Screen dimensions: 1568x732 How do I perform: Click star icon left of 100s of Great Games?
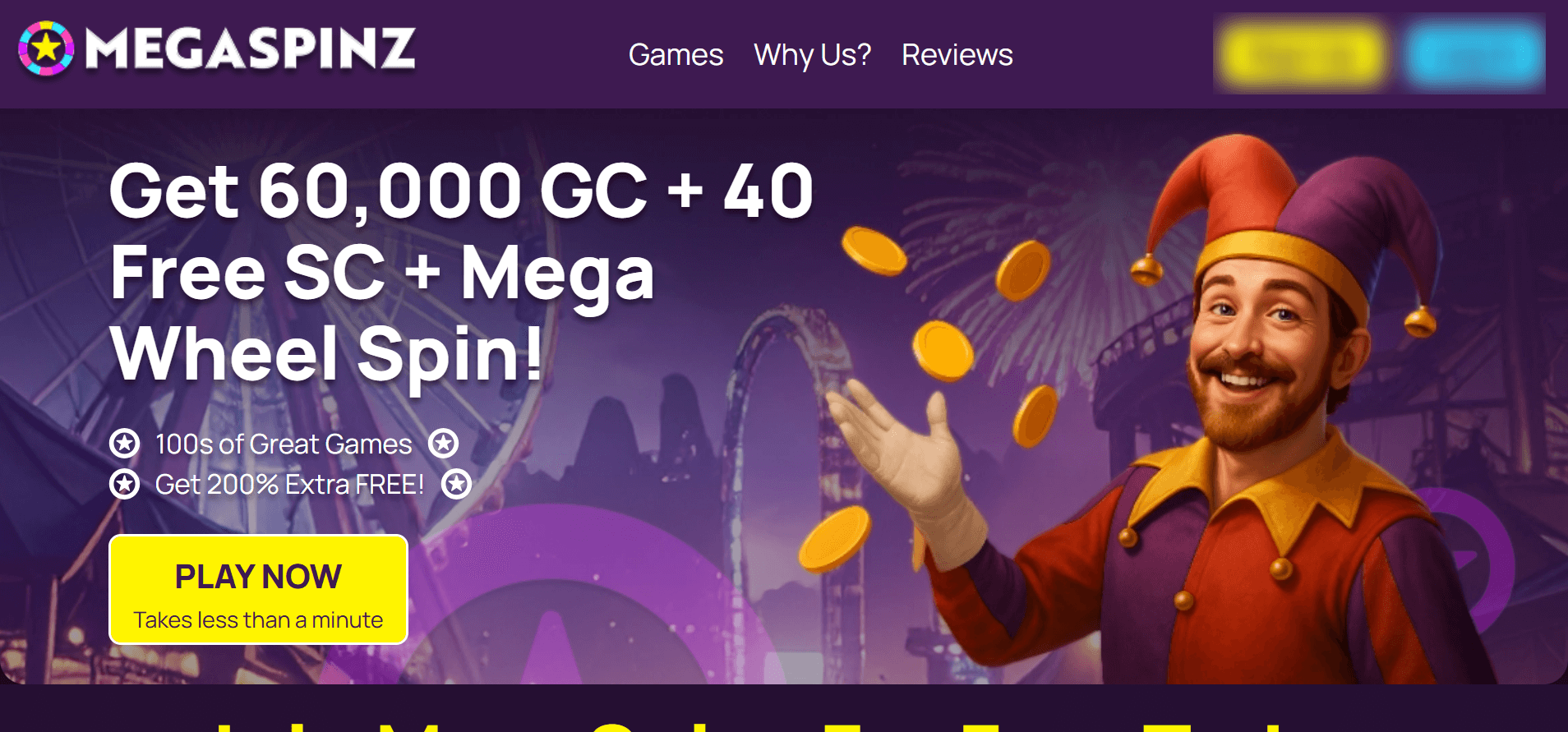click(125, 444)
